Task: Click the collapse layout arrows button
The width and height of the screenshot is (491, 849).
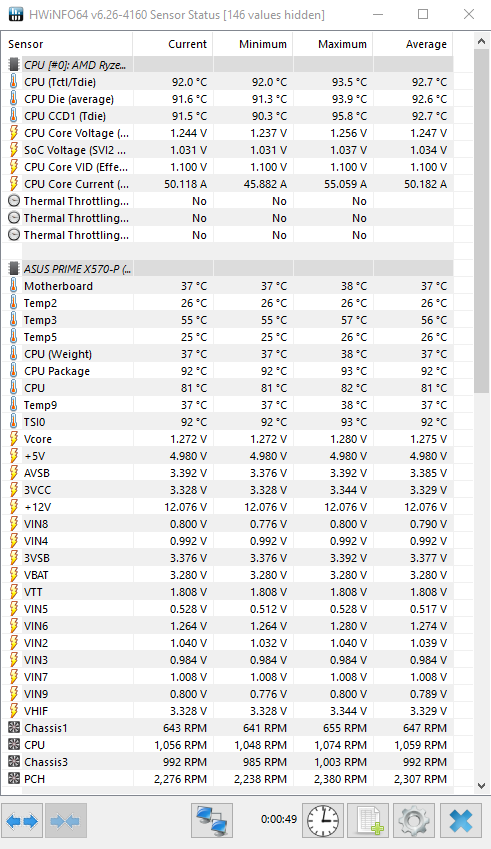Action: tap(66, 821)
